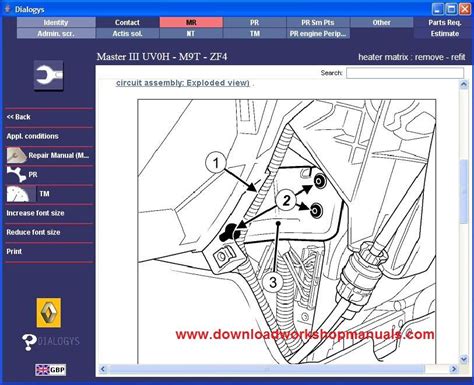The height and width of the screenshot is (385, 474).
Task: Switch to the MR tab
Action: [x=191, y=22]
